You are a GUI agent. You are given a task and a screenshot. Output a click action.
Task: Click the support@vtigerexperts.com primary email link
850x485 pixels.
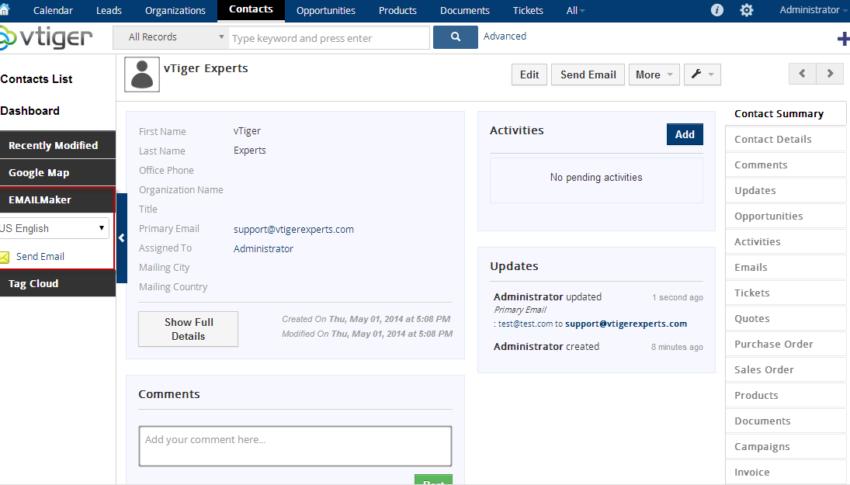[293, 229]
